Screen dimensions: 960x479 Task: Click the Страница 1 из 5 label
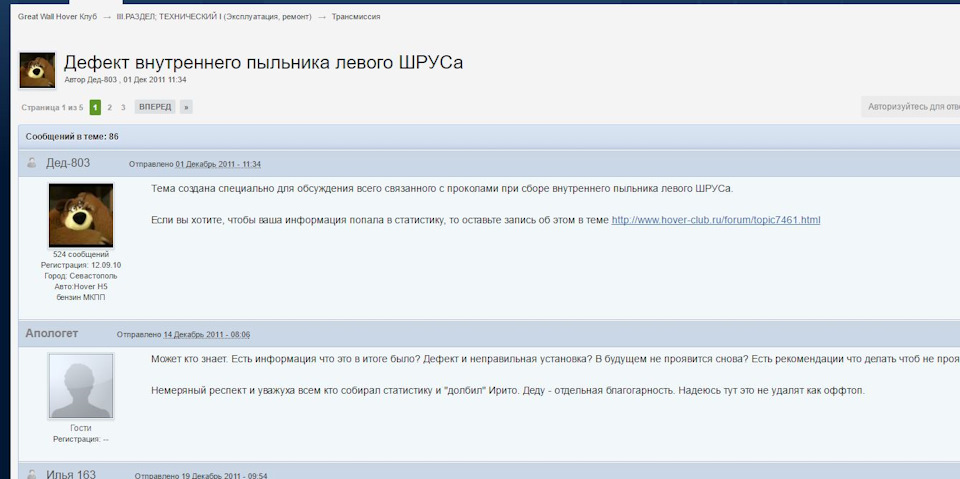(52, 107)
